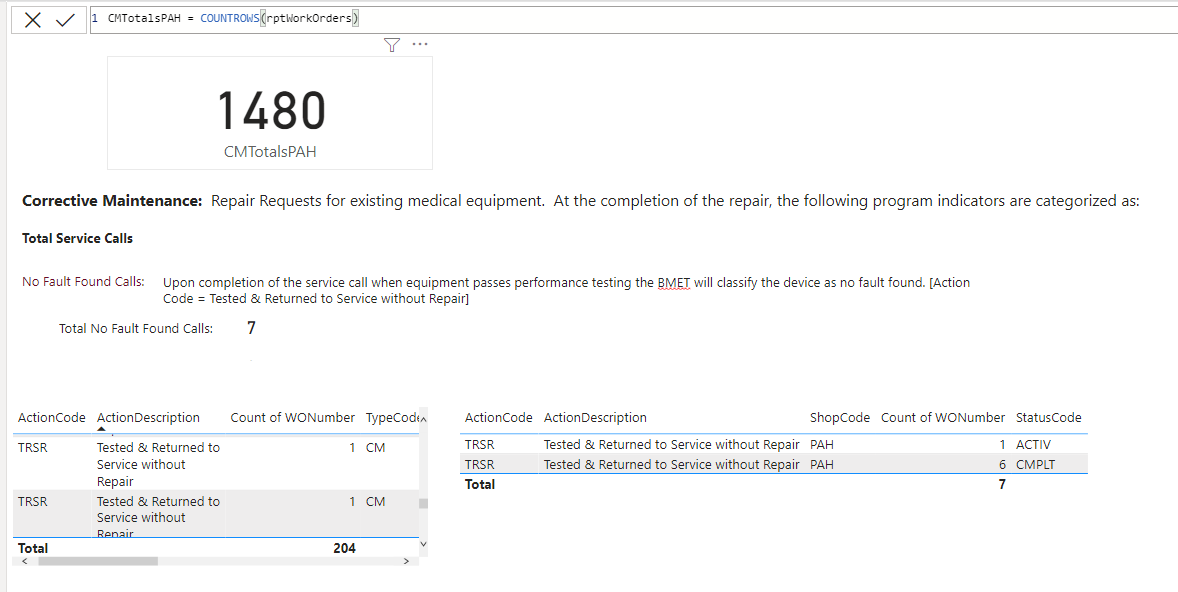The height and width of the screenshot is (592, 1178).
Task: Click the "Total No Fault Found Calls:" label
Action: pyautogui.click(x=136, y=328)
